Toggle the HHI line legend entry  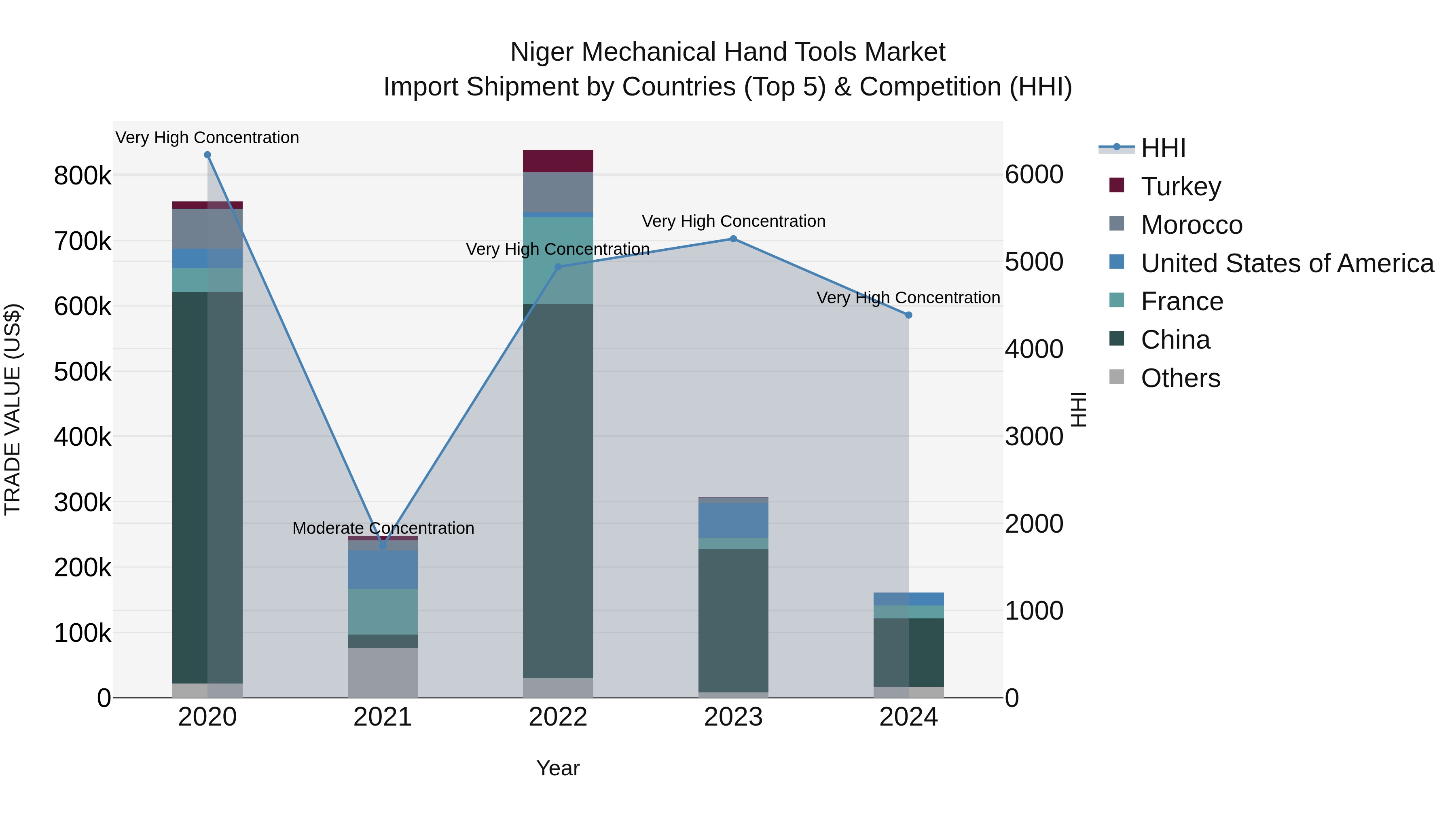1142,148
